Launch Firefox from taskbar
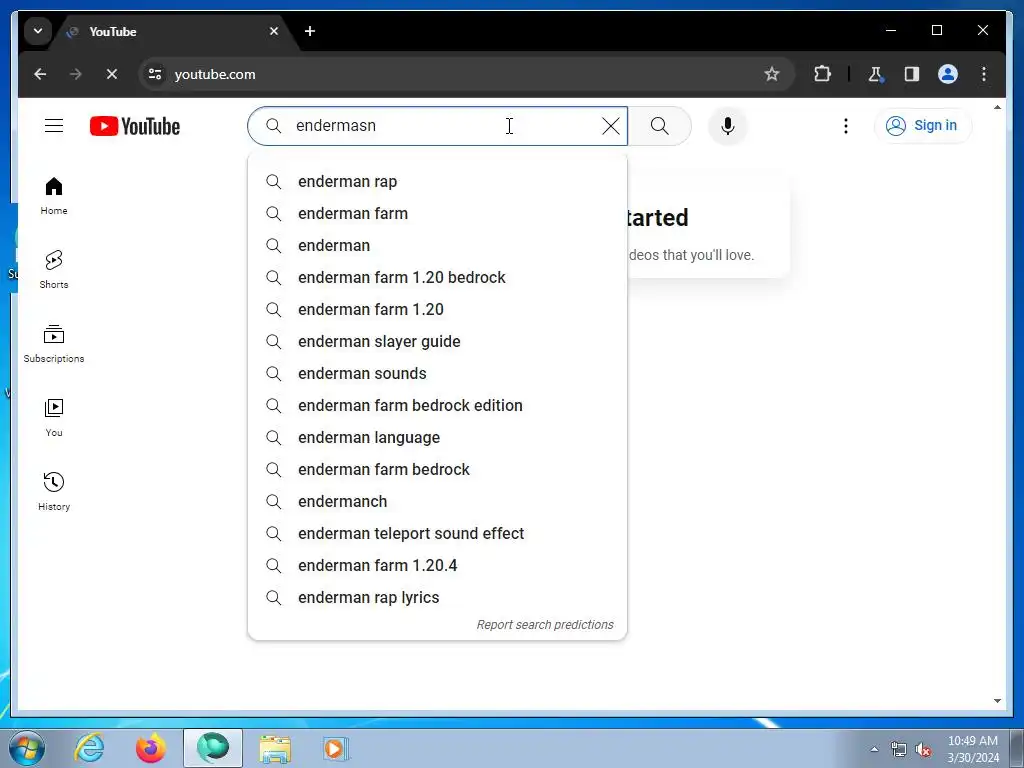 click(x=151, y=748)
